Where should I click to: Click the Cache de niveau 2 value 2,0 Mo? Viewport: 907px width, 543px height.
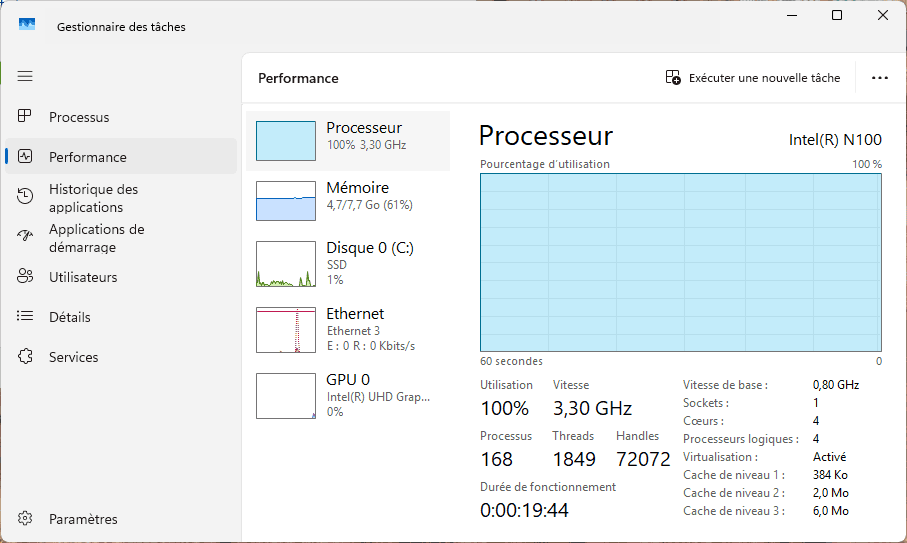(x=831, y=493)
